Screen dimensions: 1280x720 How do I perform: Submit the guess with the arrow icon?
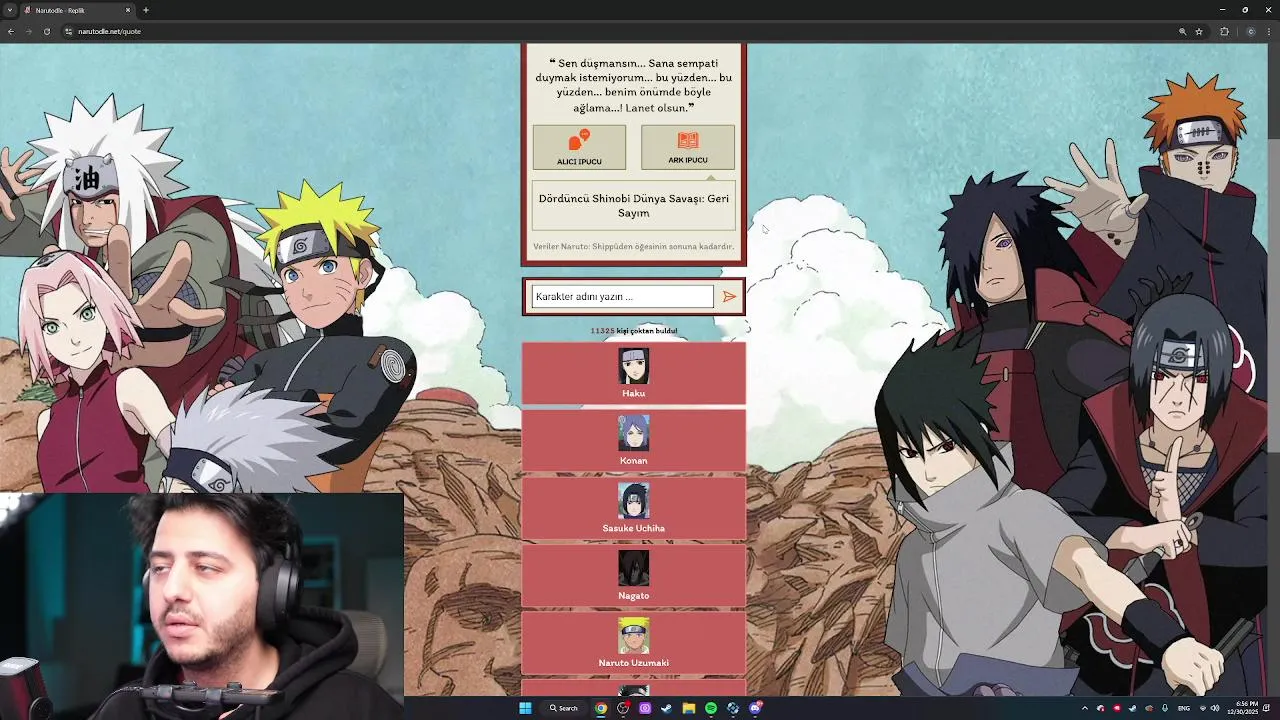[729, 296]
